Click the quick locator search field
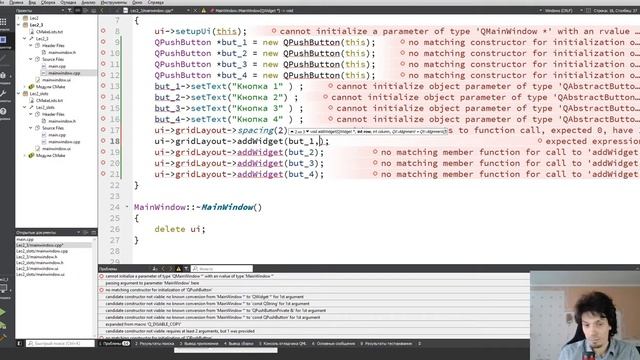This screenshot has height=360, width=640. [x=60, y=344]
